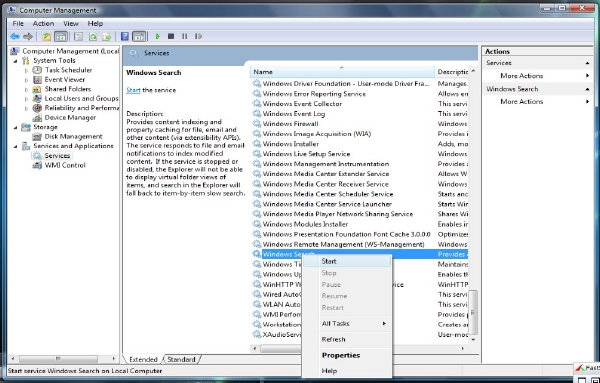Select Windows Media Player Network Sharing Service
600x383 pixels.
[x=360, y=214]
